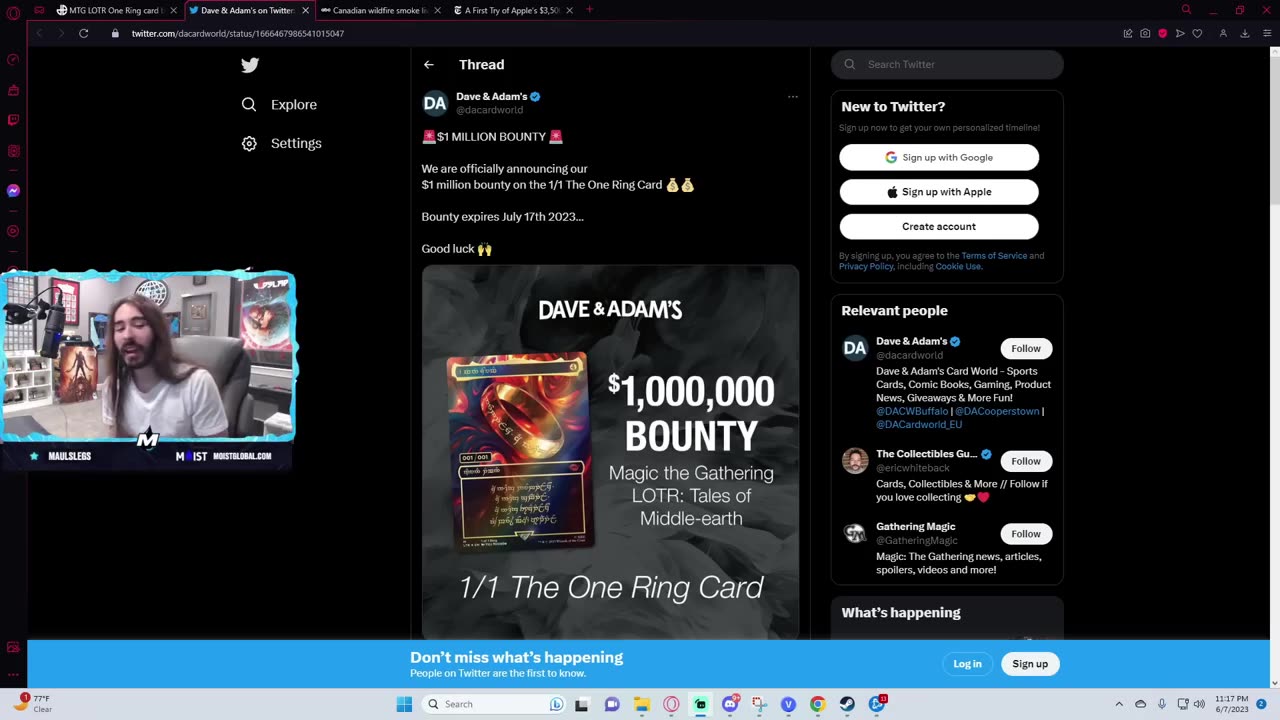The image size is (1280, 720).
Task: Open a new tab with the plus button
Action: pos(589,10)
